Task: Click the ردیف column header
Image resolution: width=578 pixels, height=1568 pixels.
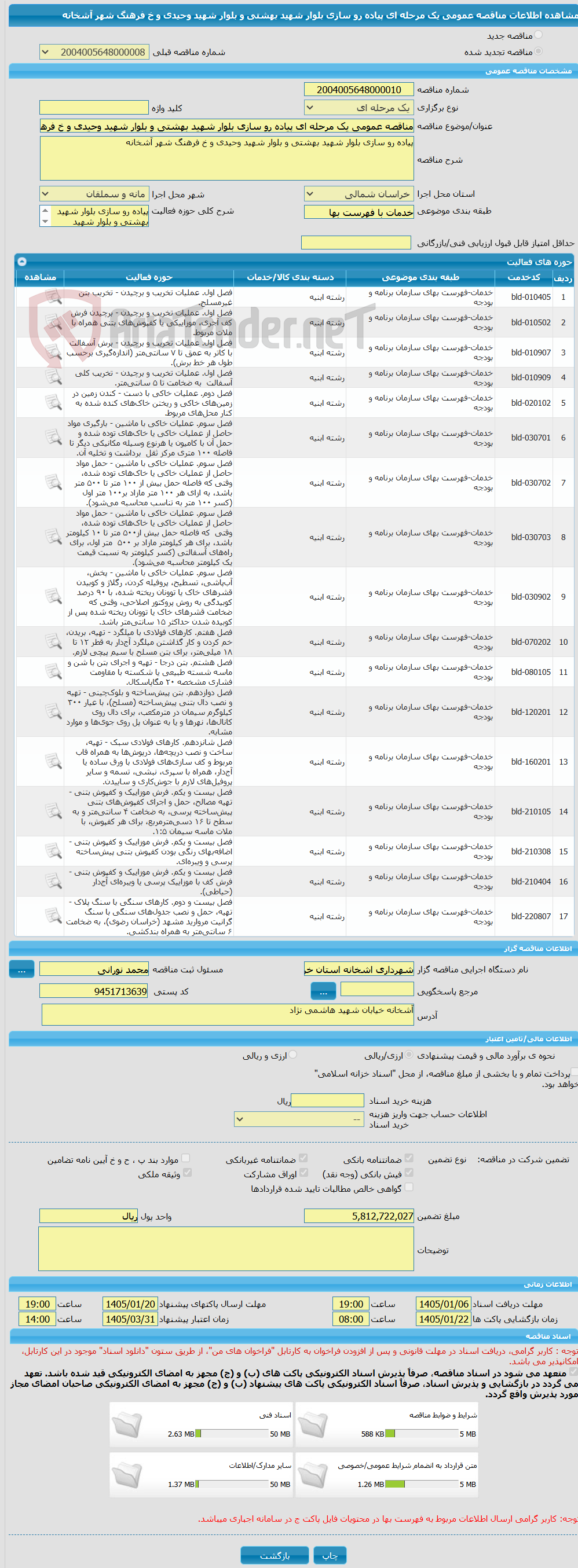Action: point(563,278)
